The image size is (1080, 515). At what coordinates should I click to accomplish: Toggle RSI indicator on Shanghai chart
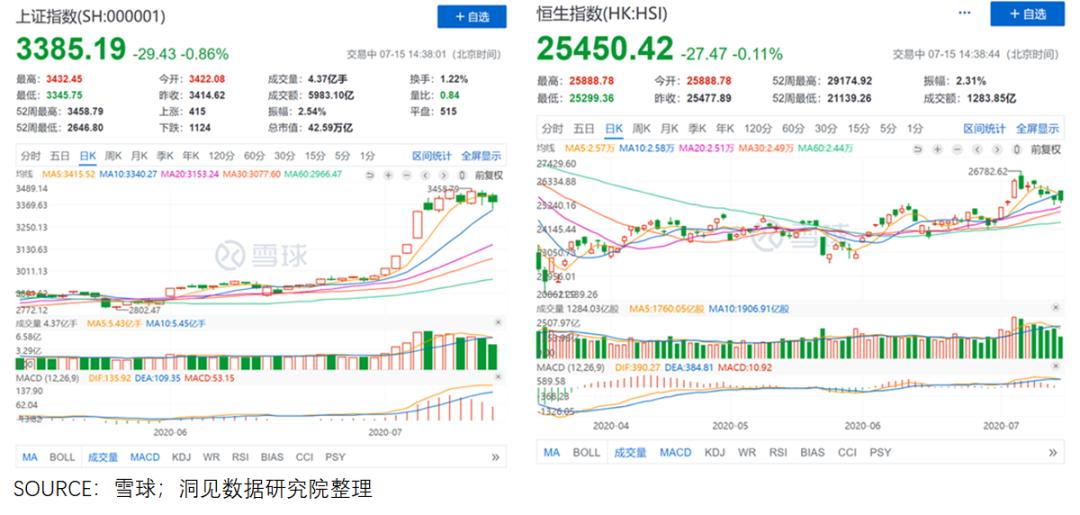(240, 456)
